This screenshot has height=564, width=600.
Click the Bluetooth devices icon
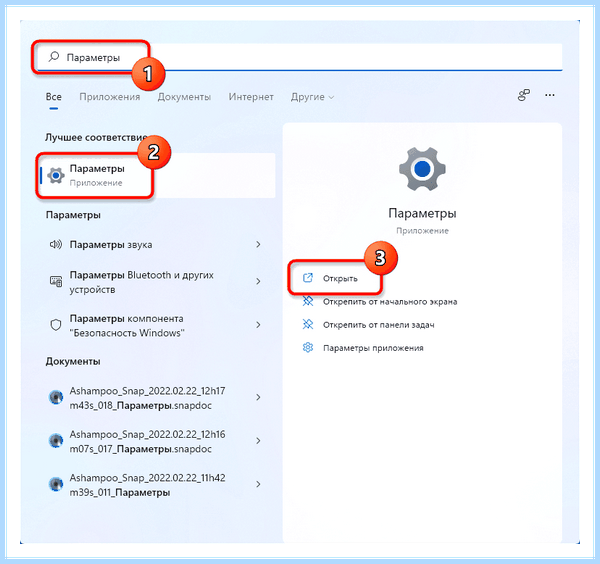coord(56,281)
